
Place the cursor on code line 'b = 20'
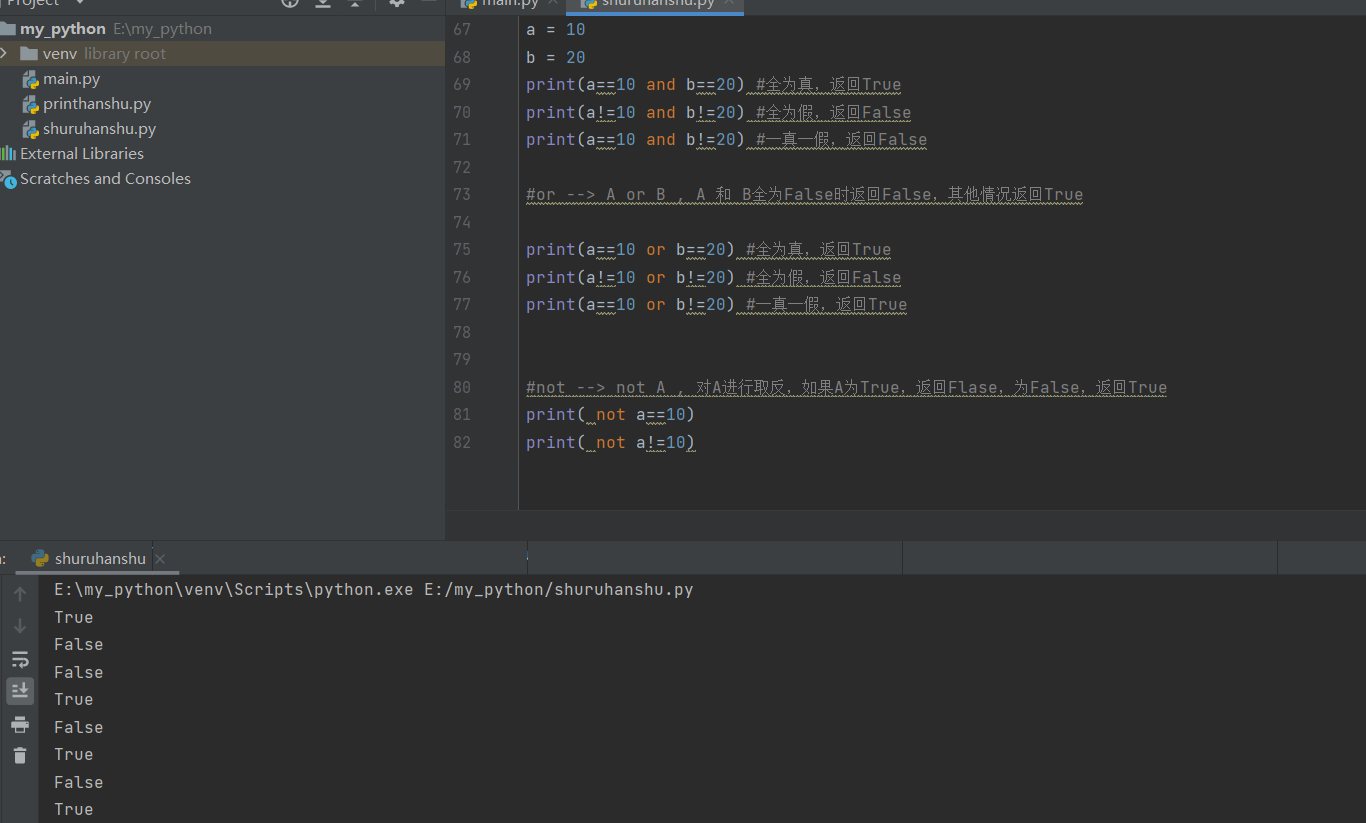pos(556,57)
